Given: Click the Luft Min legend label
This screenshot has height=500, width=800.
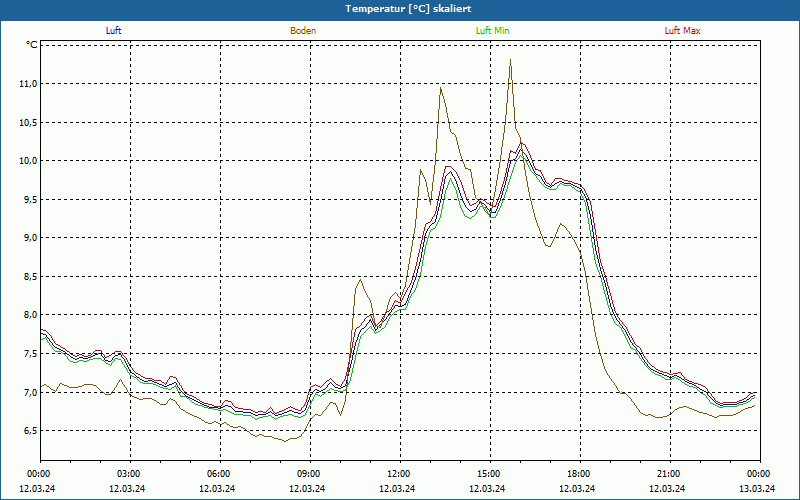Looking at the screenshot, I should coord(492,31).
